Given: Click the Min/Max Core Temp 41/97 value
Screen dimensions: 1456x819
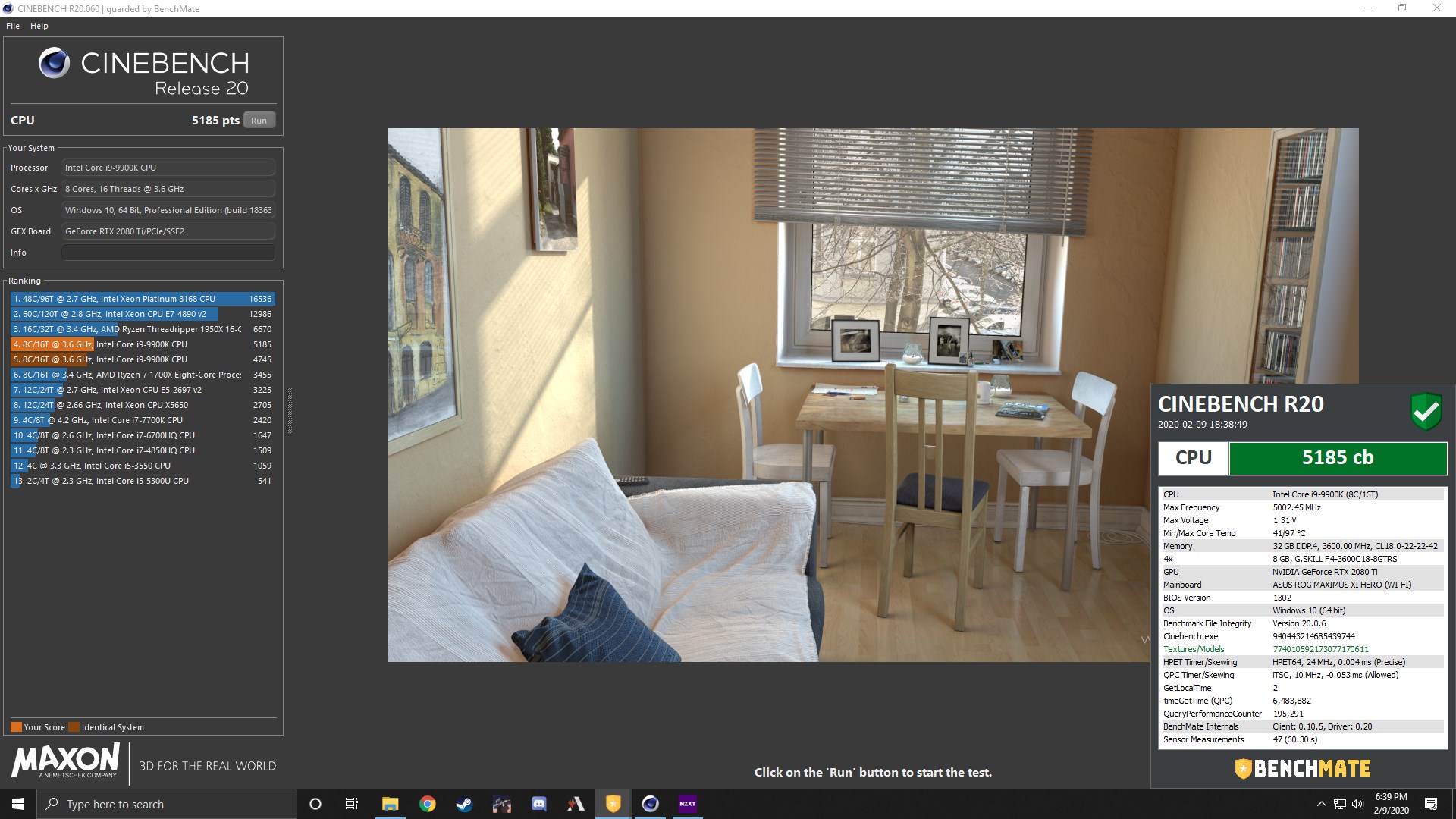Looking at the screenshot, I should point(1288,533).
